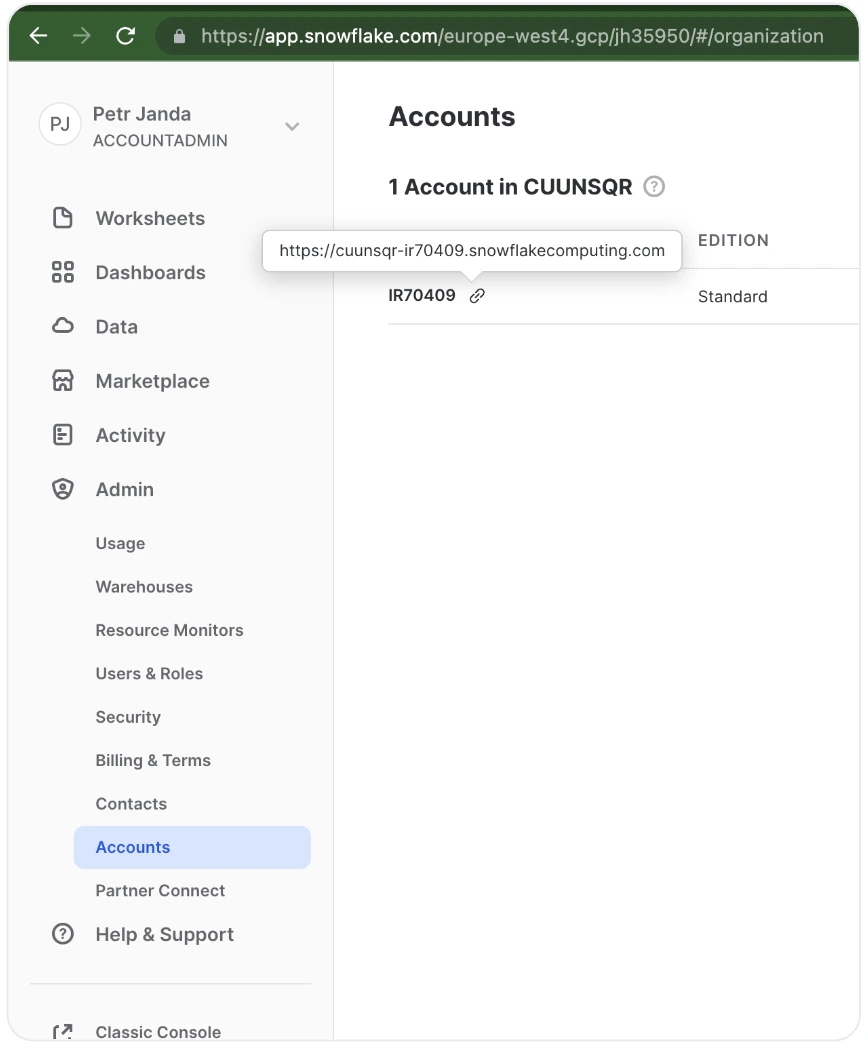Click the Help & Support question icon
868x1050 pixels.
(62, 933)
